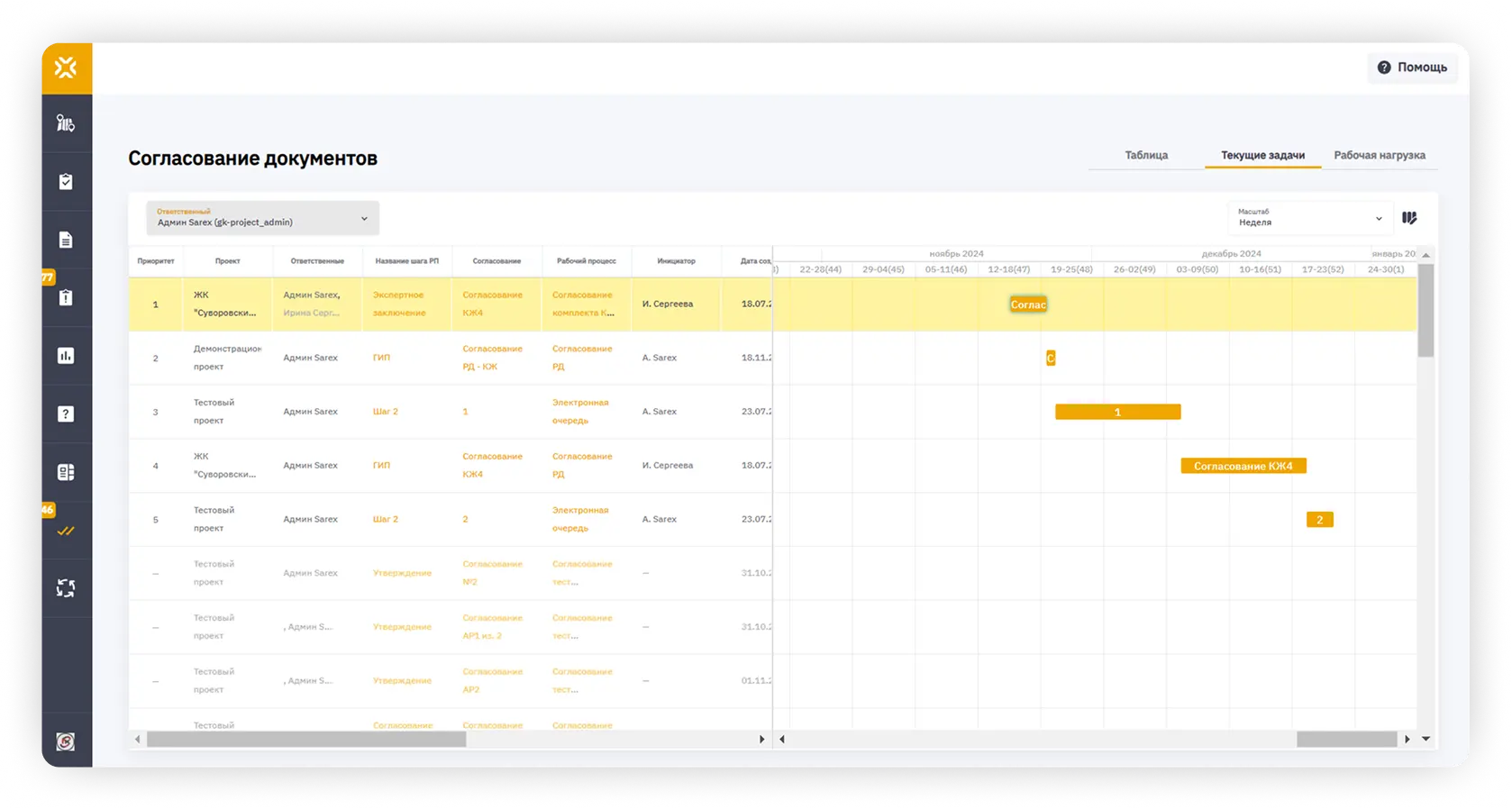The image size is (1512, 809).
Task: Click the small Gantt bar labeled С
Action: 1051,359
